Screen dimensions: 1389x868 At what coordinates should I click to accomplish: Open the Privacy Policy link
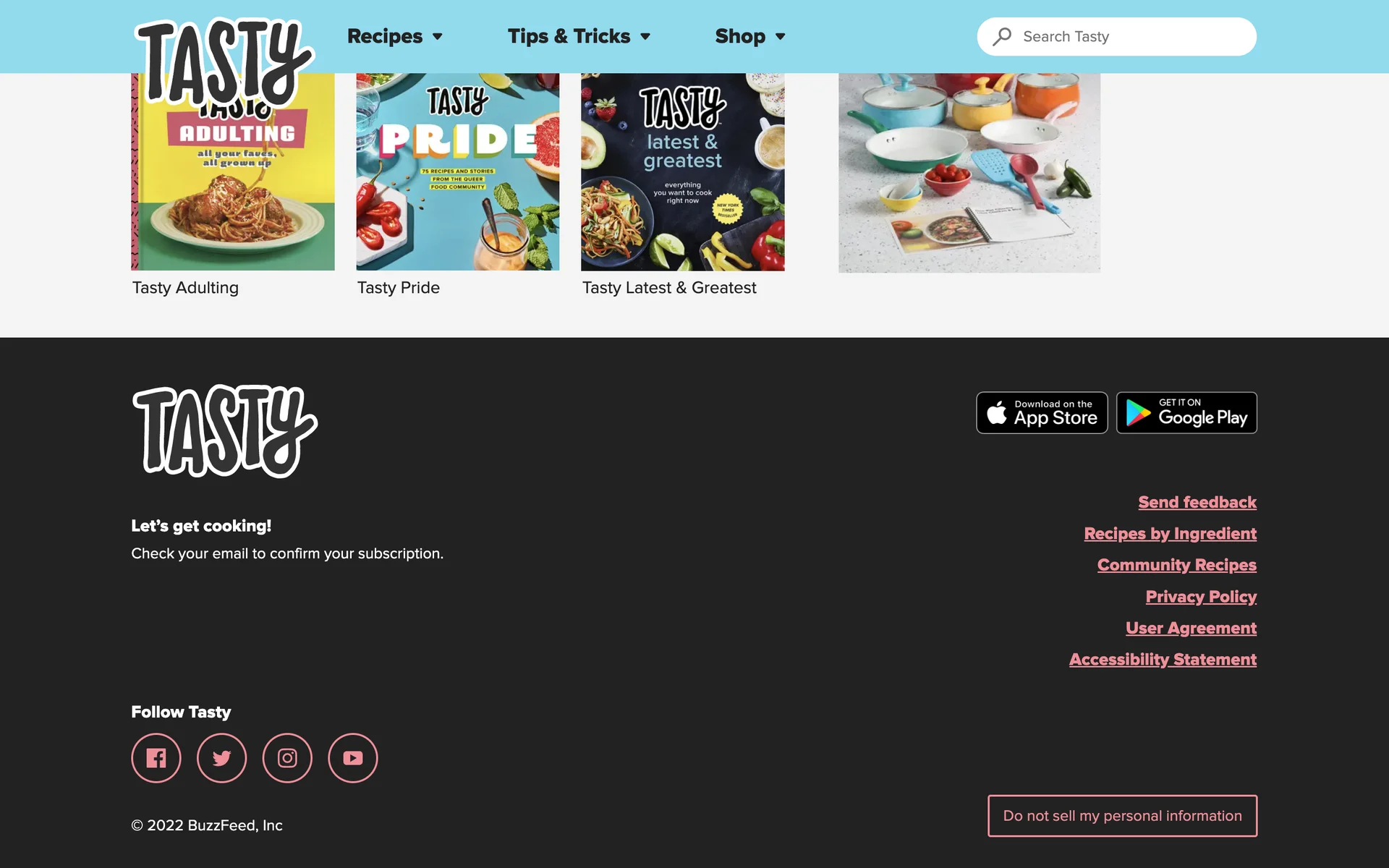[1201, 597]
